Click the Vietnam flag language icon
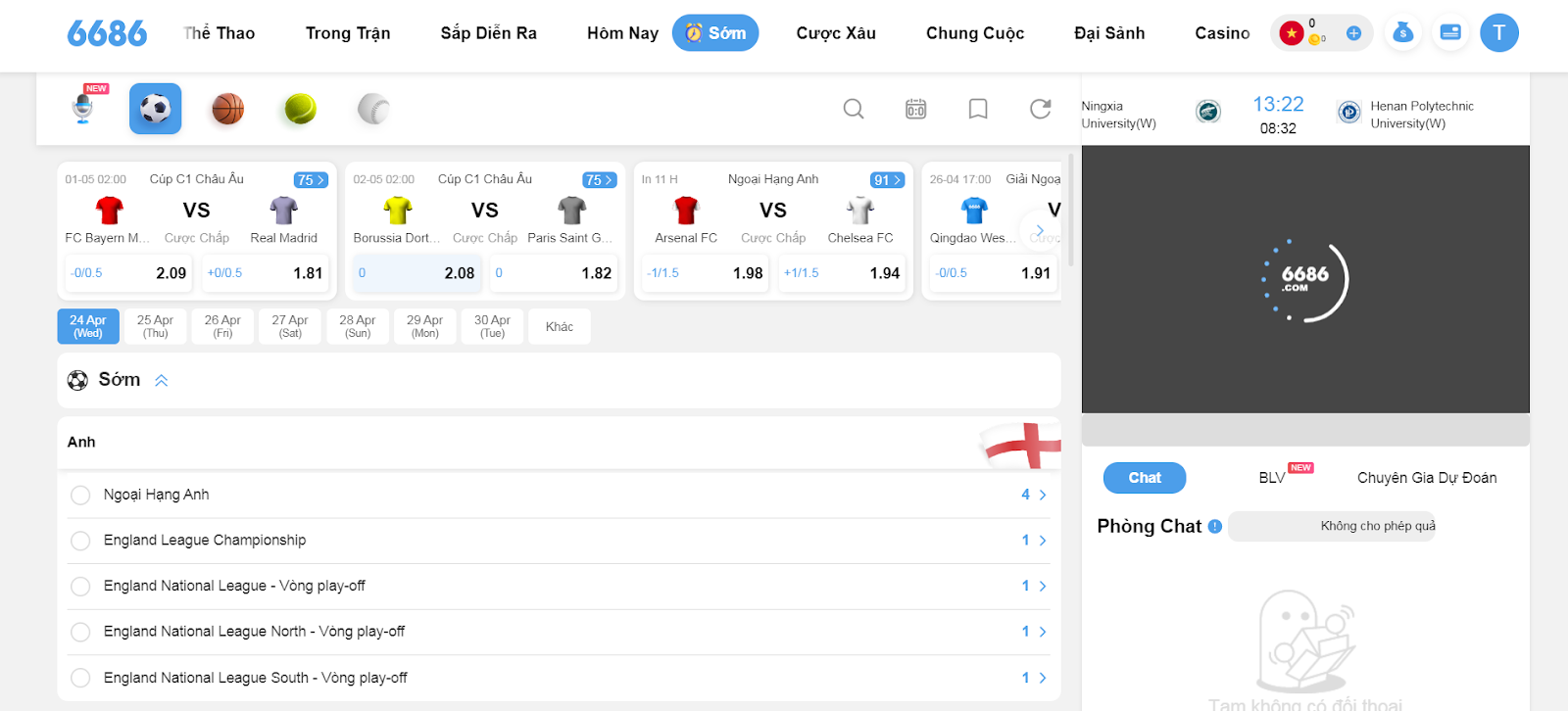Image resolution: width=1568 pixels, height=711 pixels. click(1292, 33)
